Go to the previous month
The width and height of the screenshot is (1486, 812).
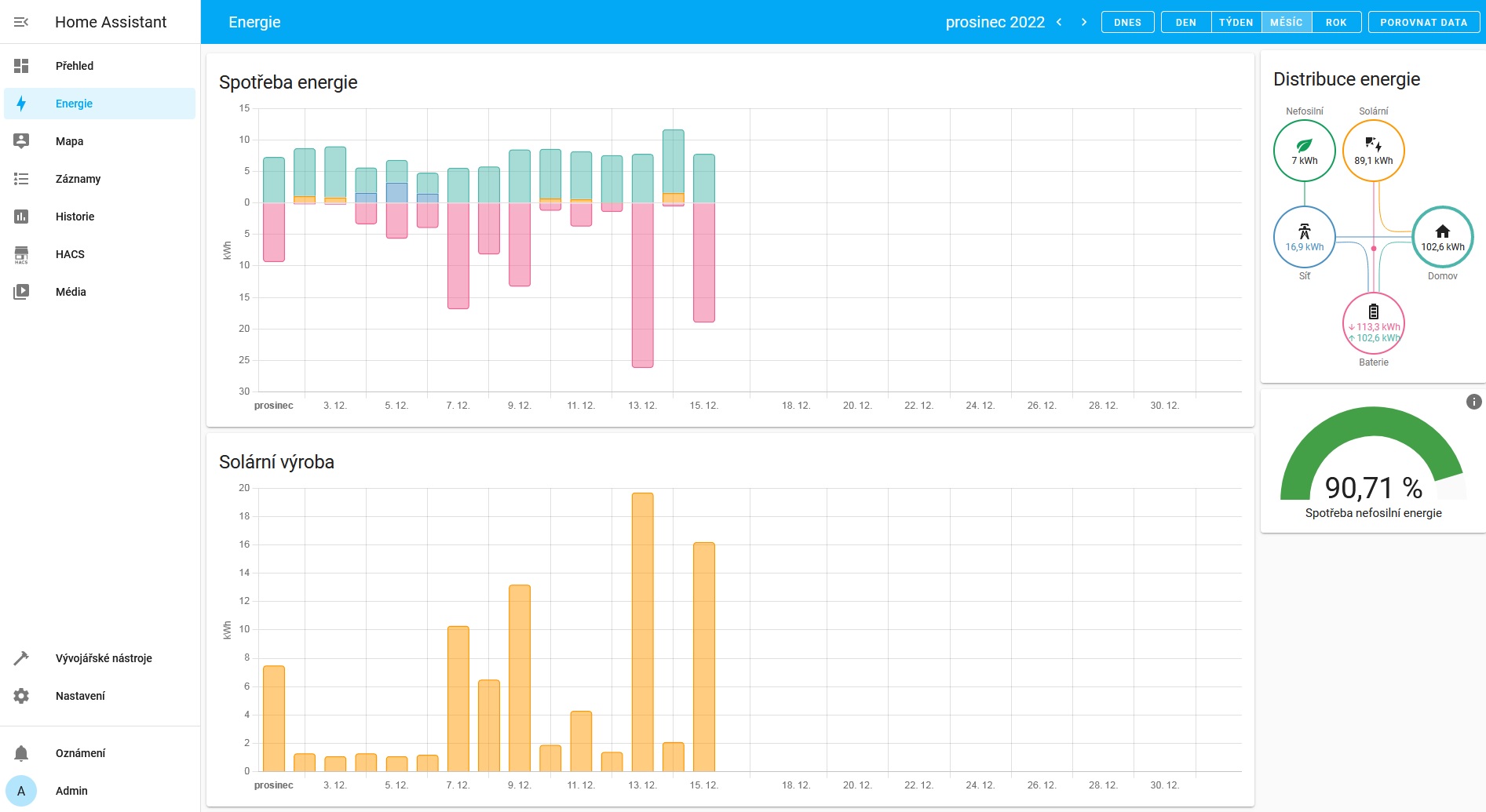click(1059, 22)
